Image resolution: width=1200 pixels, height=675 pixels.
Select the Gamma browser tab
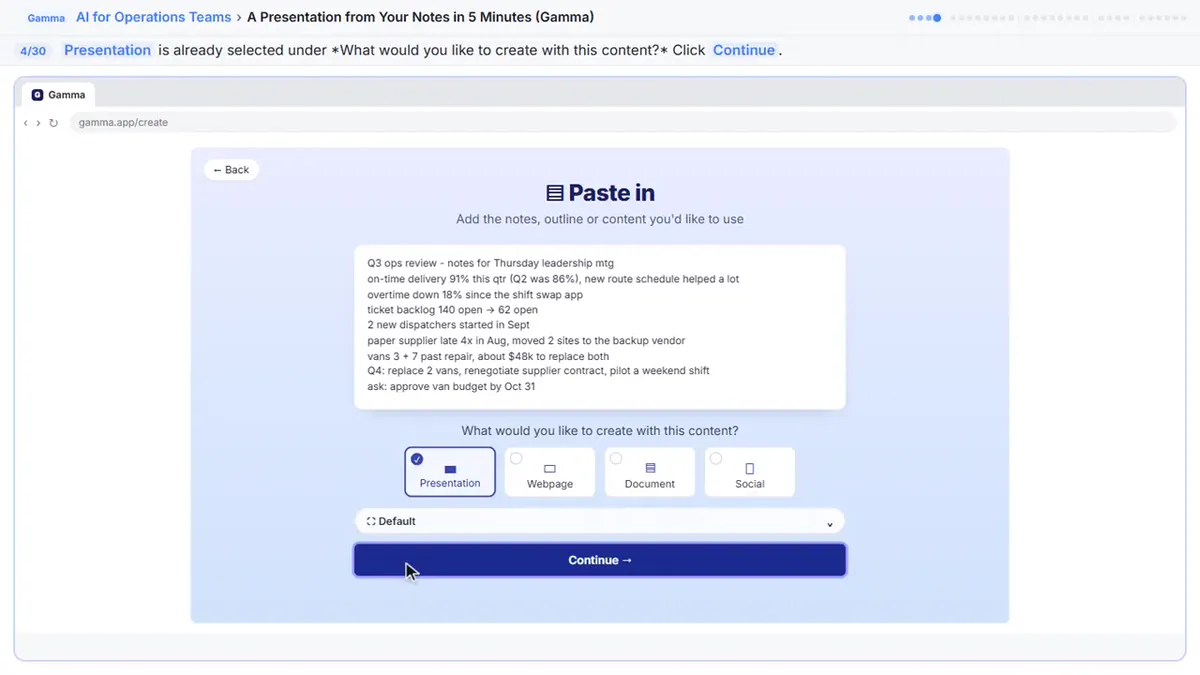(x=59, y=95)
